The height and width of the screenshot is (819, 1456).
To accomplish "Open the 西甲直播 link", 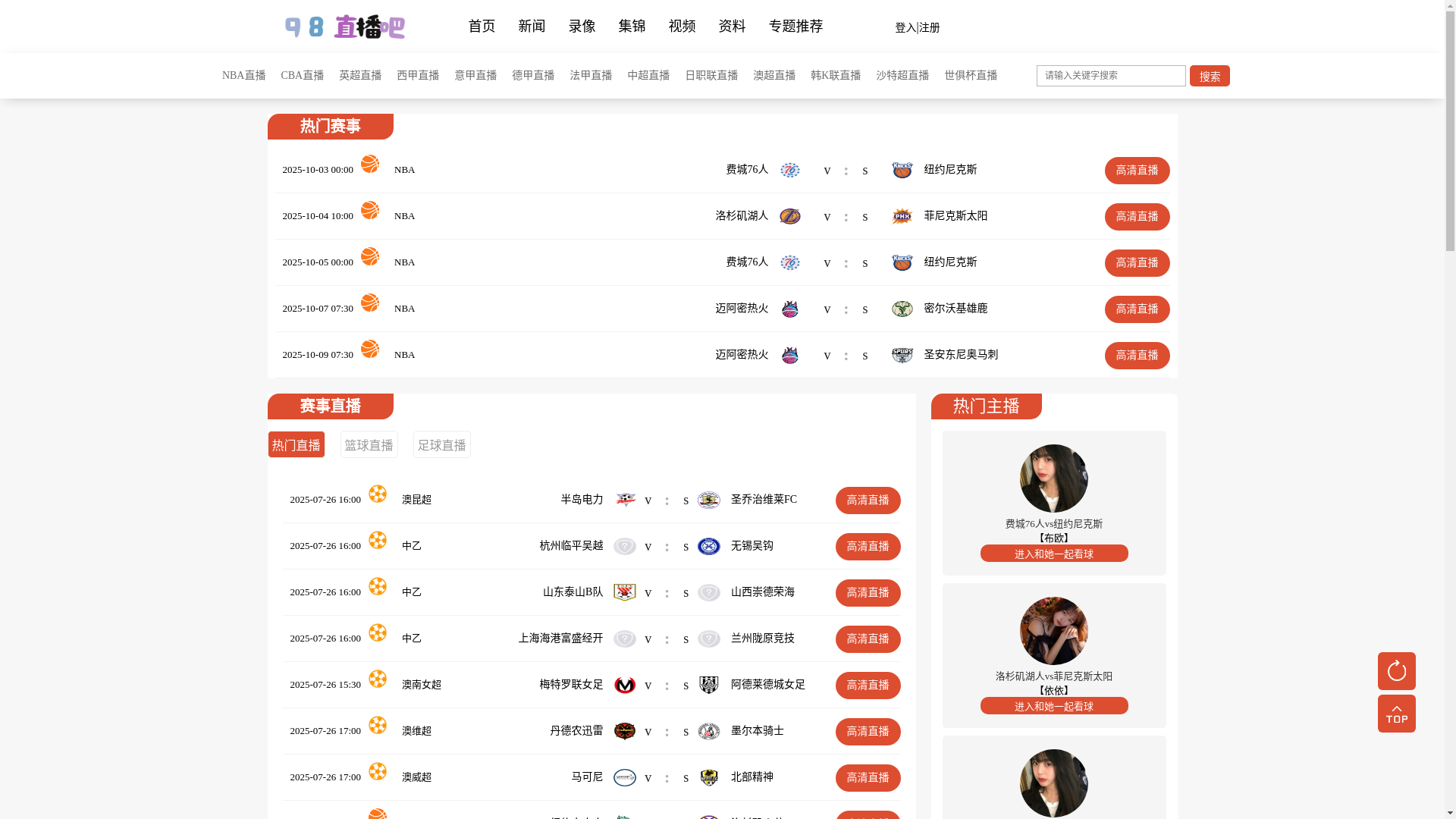I will 418,76.
